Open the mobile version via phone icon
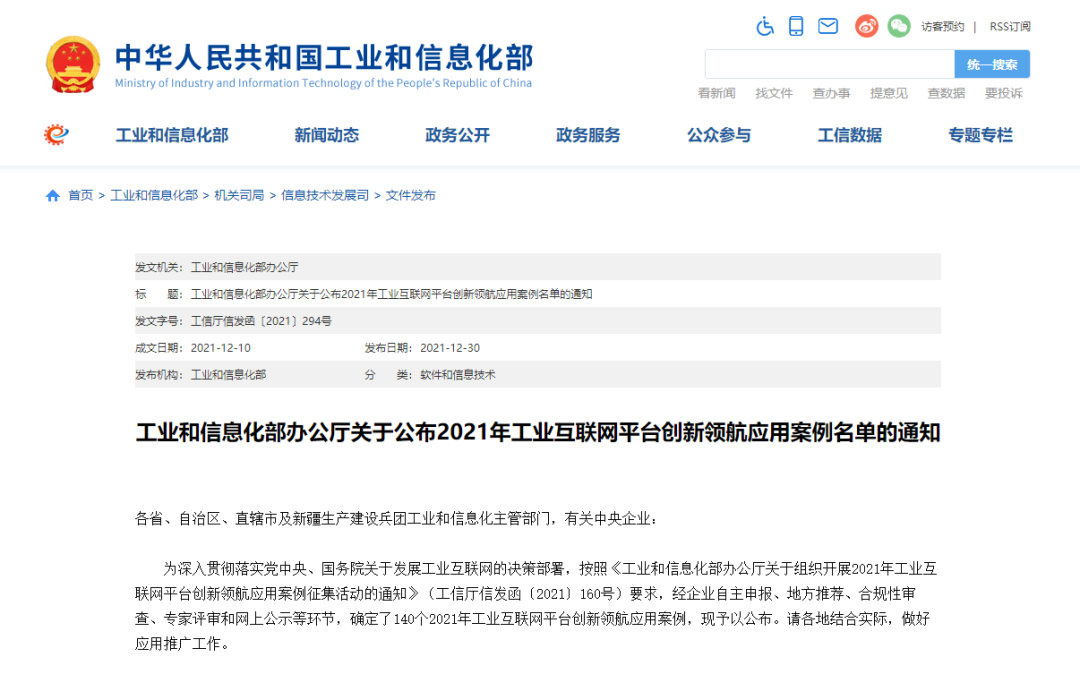The height and width of the screenshot is (674, 1080). (796, 26)
